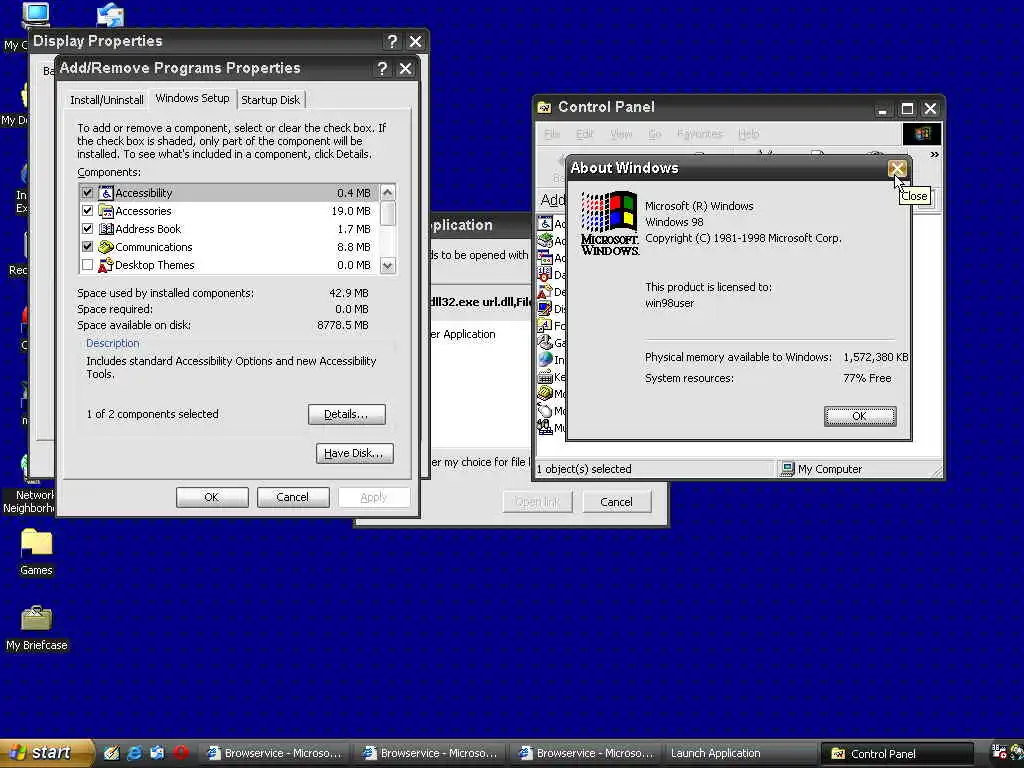Select Multimedia icon in Control Panel
The image size is (1024, 768).
[x=545, y=427]
